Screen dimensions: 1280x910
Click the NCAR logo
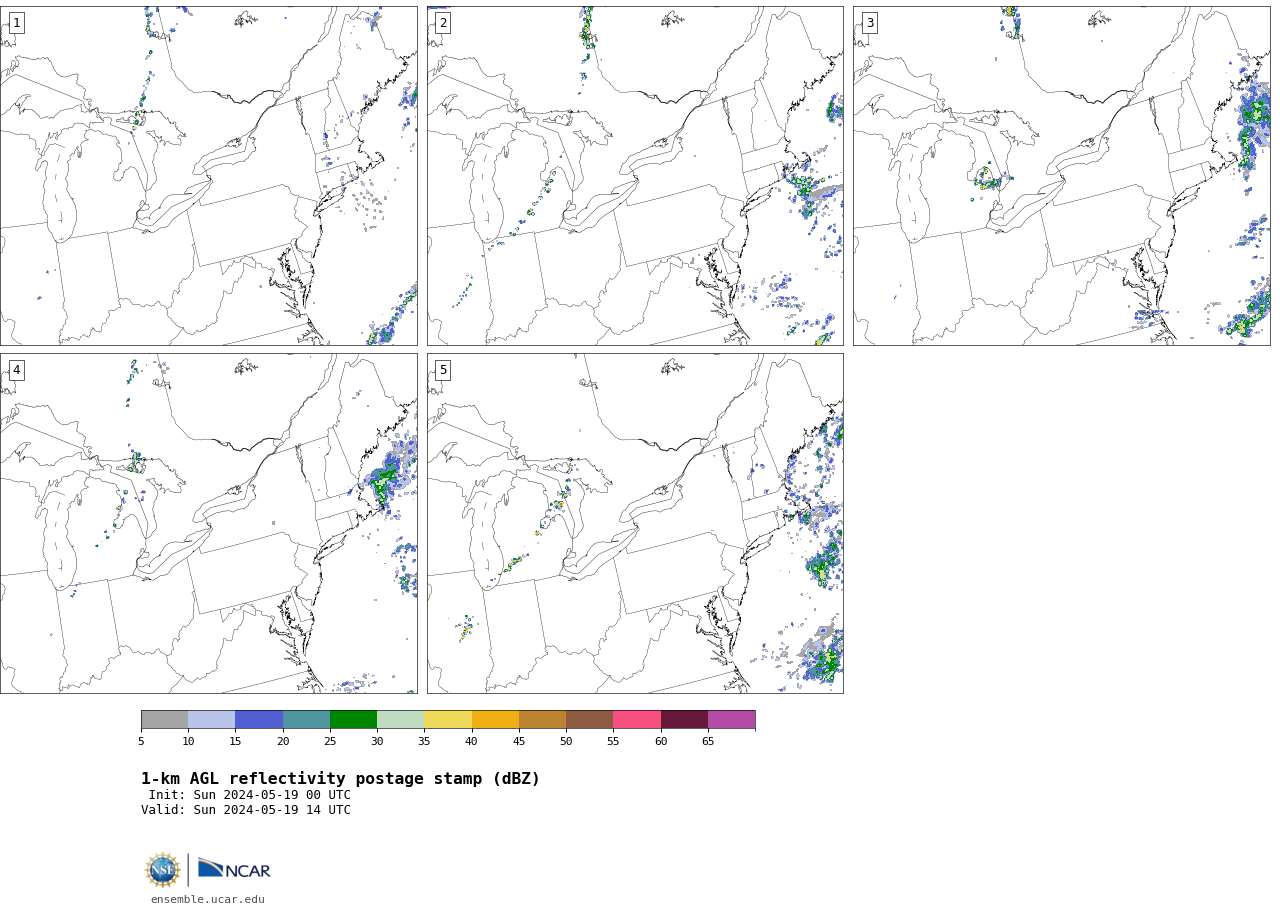[234, 869]
